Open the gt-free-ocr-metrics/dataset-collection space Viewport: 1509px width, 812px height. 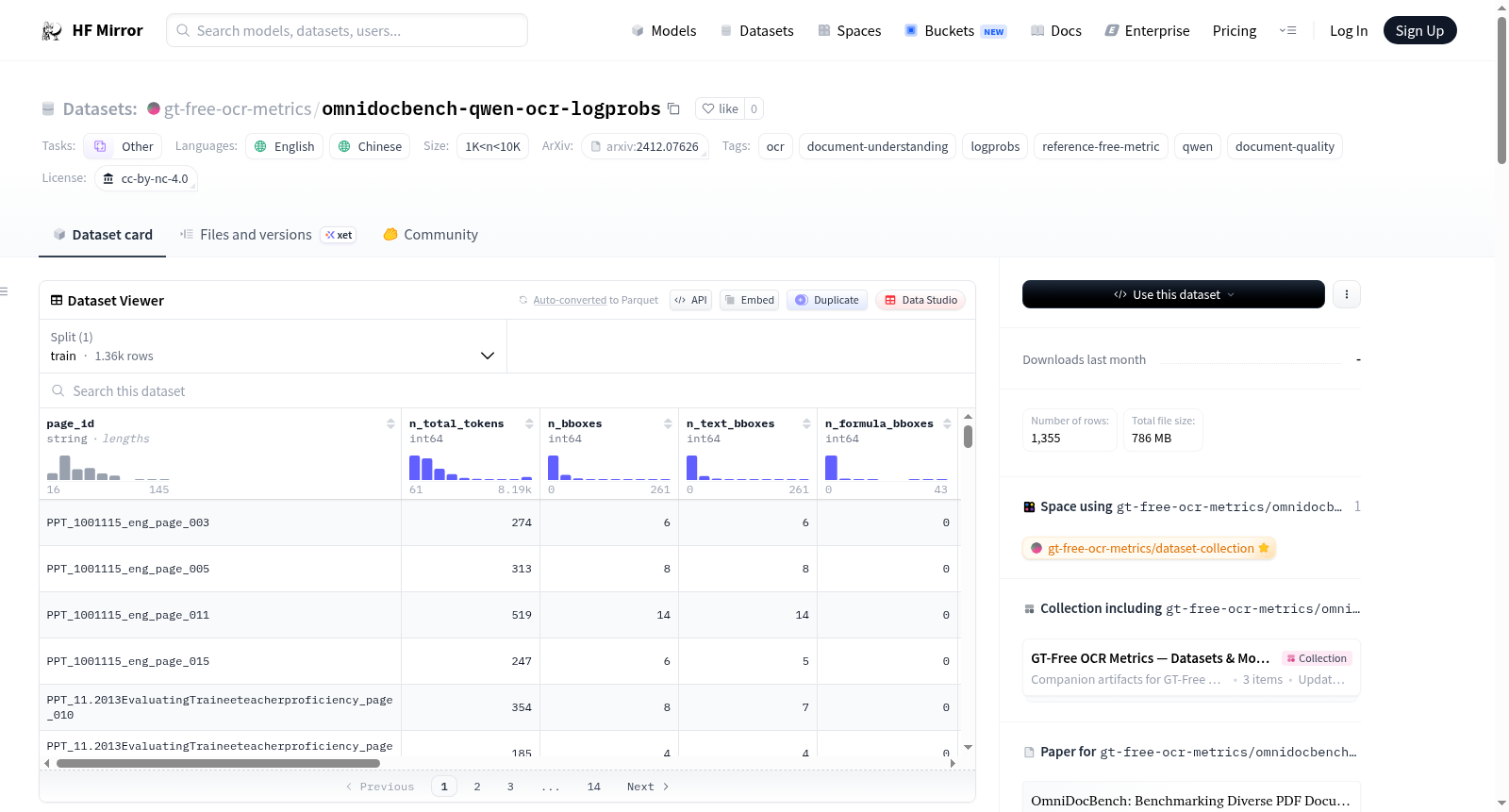point(1149,548)
